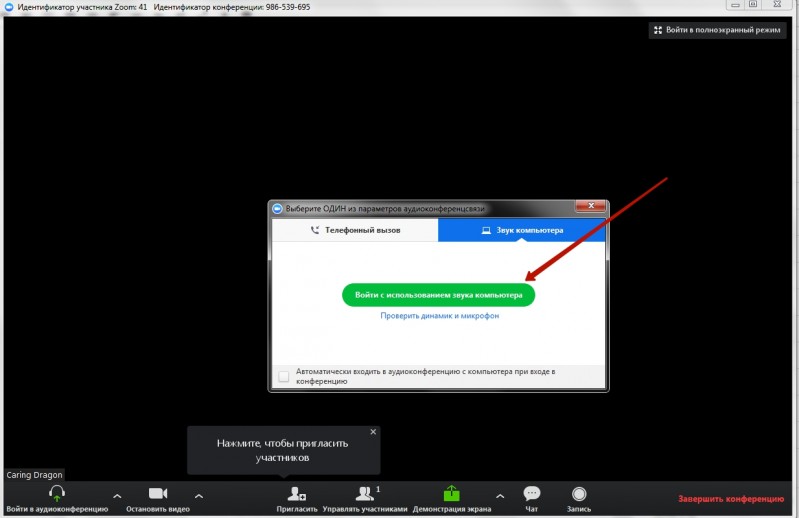
Task: Click tooltip text Нажмите, чтобы пригласить участников
Action: coord(282,450)
